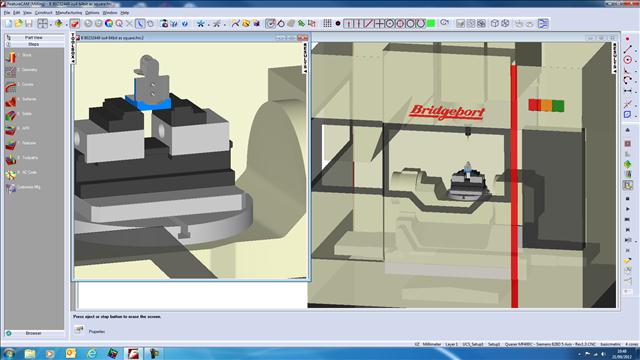Click the Internet Explorer taskbar icon

[x=91, y=353]
